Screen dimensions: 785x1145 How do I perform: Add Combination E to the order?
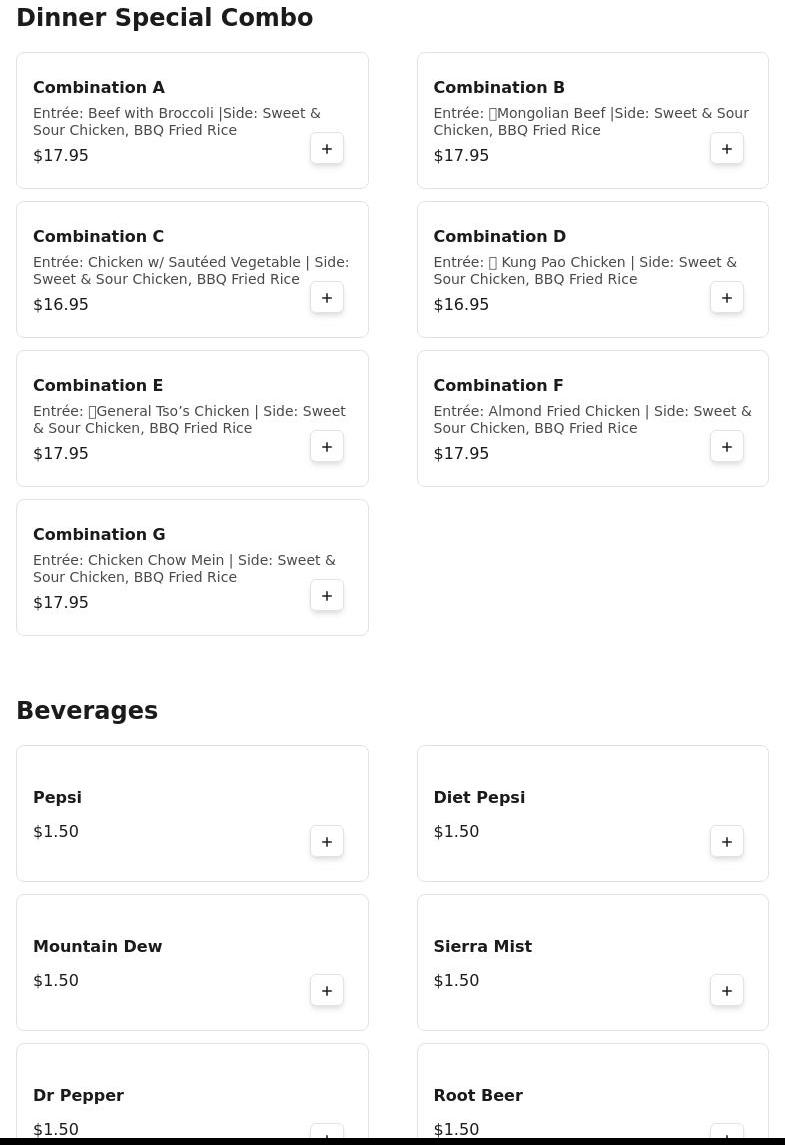coord(327,447)
